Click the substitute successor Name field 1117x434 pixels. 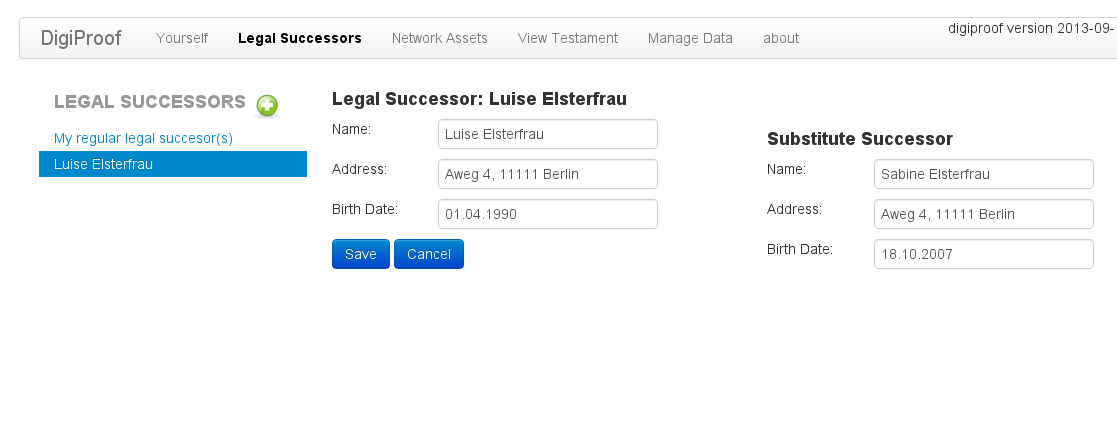(984, 174)
